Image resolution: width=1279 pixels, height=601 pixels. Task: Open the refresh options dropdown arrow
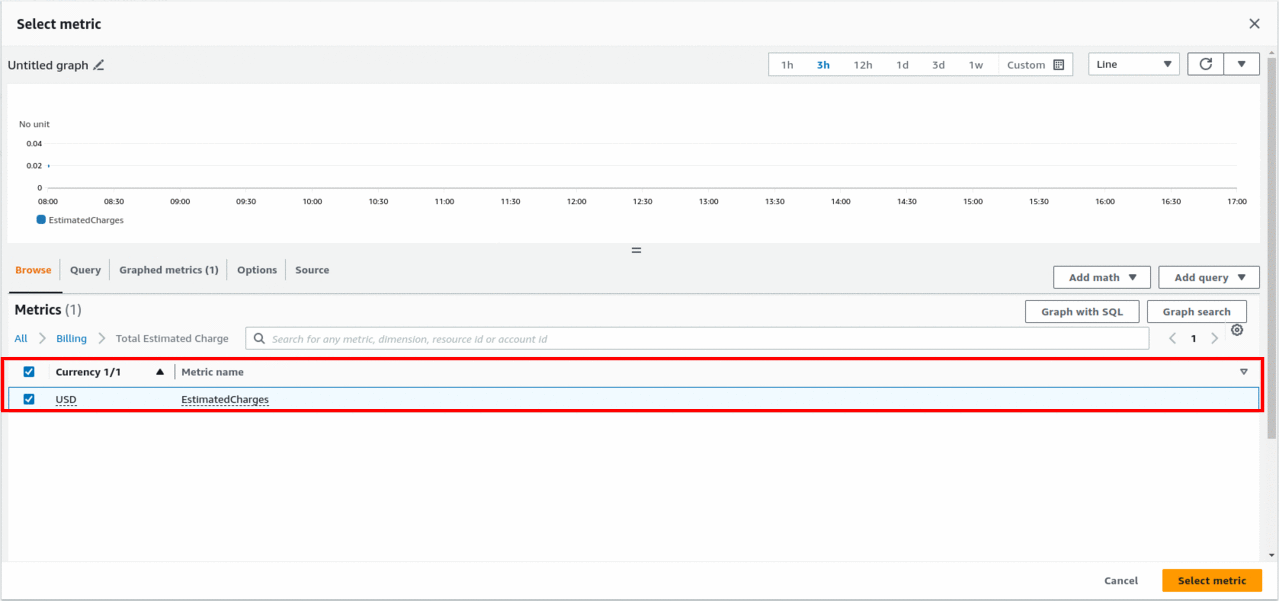coord(1241,64)
